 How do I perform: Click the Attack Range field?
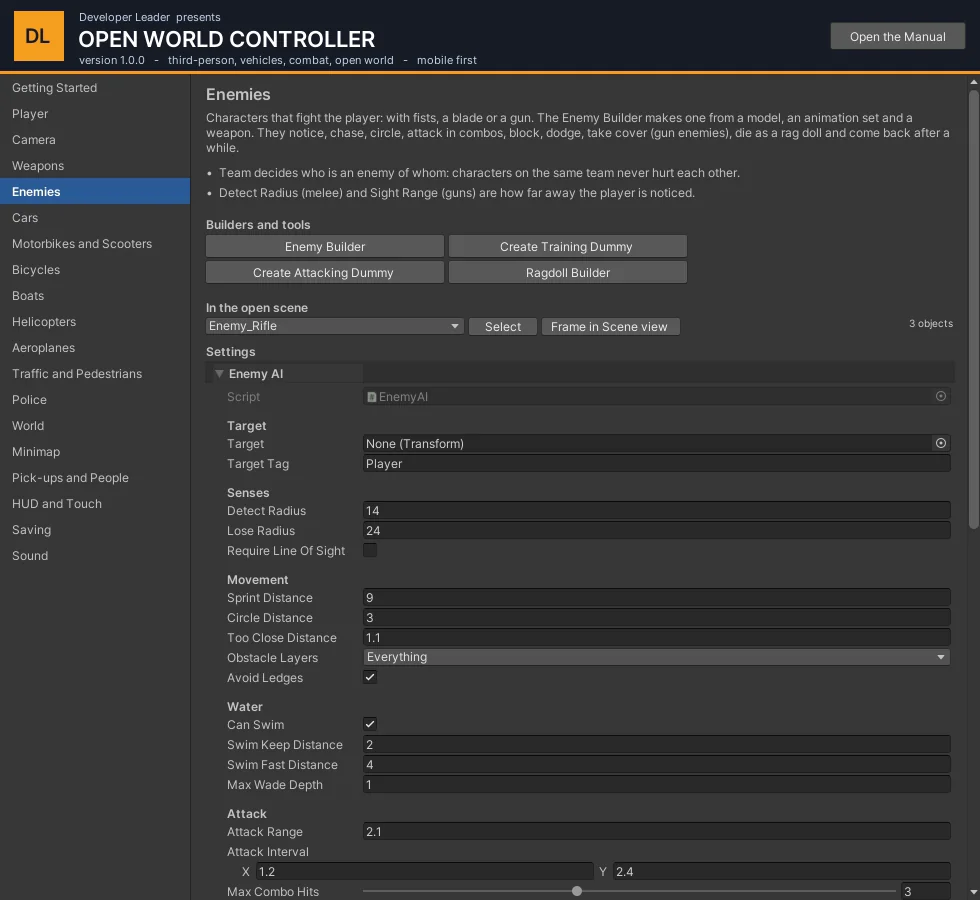[656, 831]
